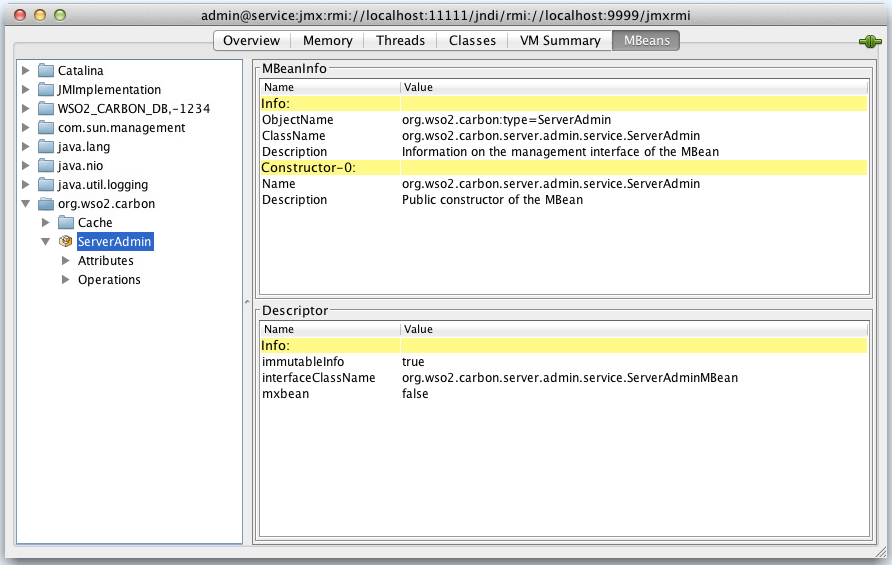This screenshot has width=892, height=565.
Task: Open the VM Summary tab
Action: click(559, 41)
